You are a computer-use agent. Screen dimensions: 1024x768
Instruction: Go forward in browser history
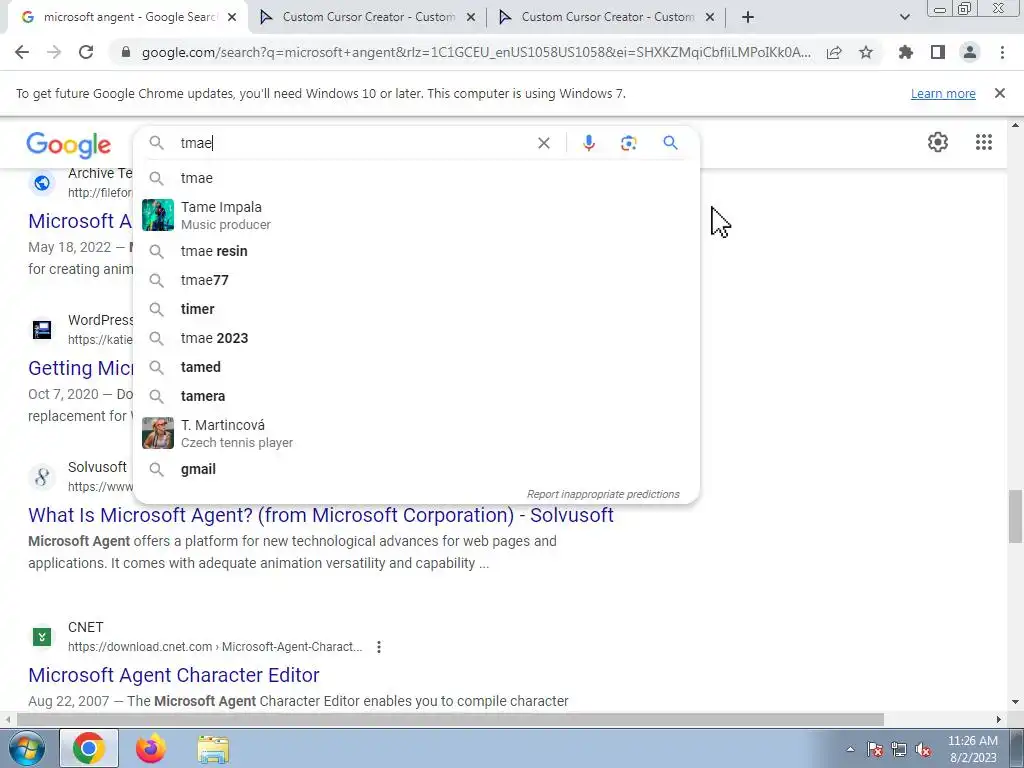(54, 52)
